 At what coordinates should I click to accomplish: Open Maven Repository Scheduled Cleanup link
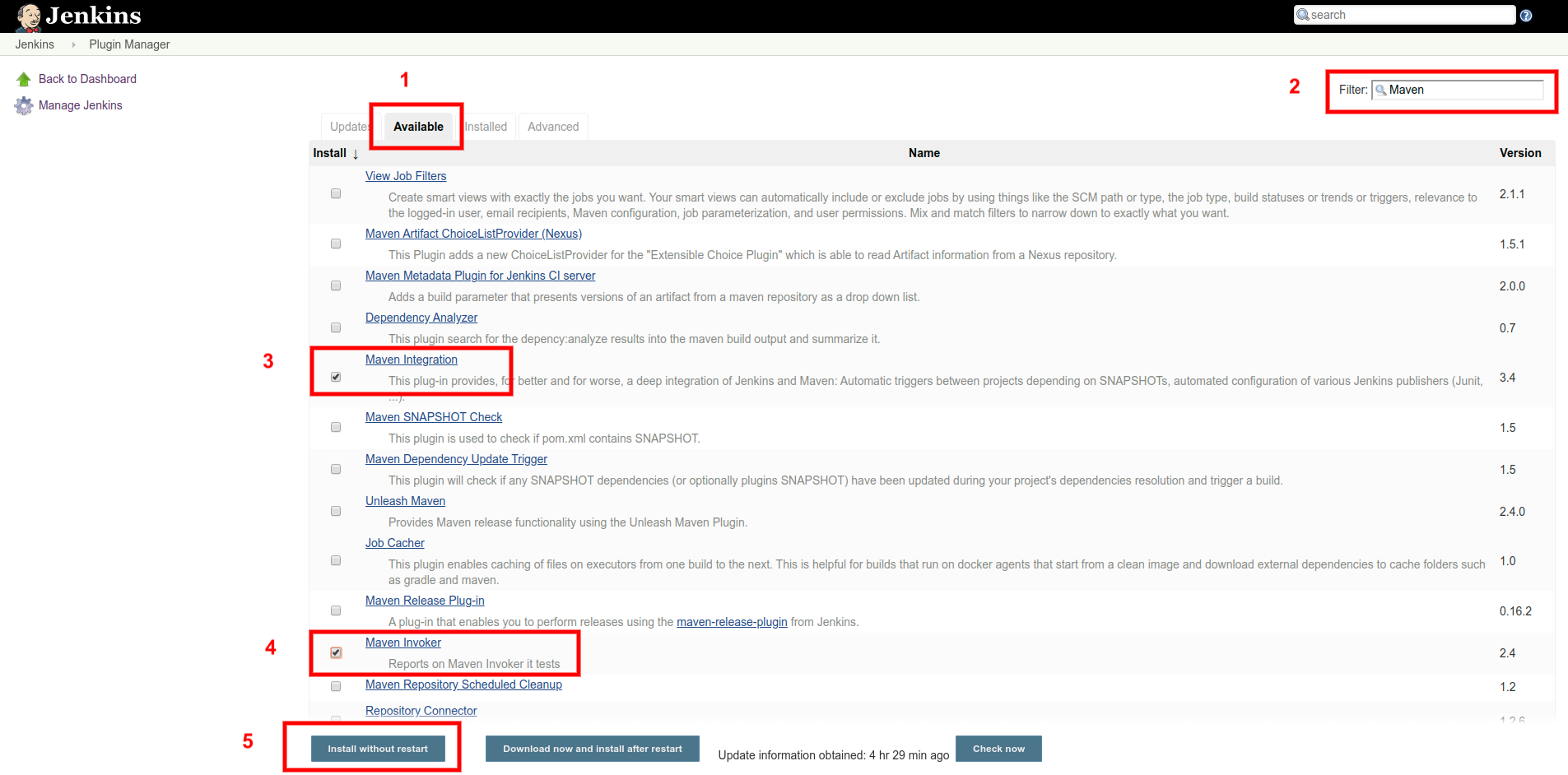(463, 685)
